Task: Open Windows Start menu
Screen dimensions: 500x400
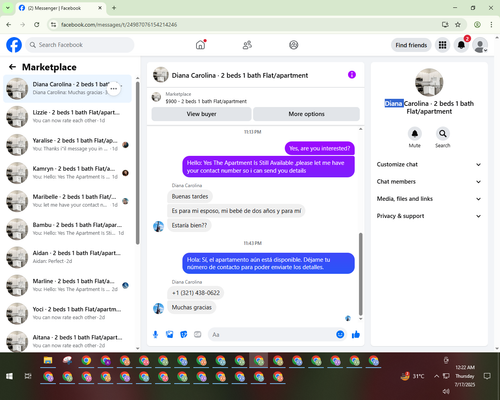Action: click(9, 376)
